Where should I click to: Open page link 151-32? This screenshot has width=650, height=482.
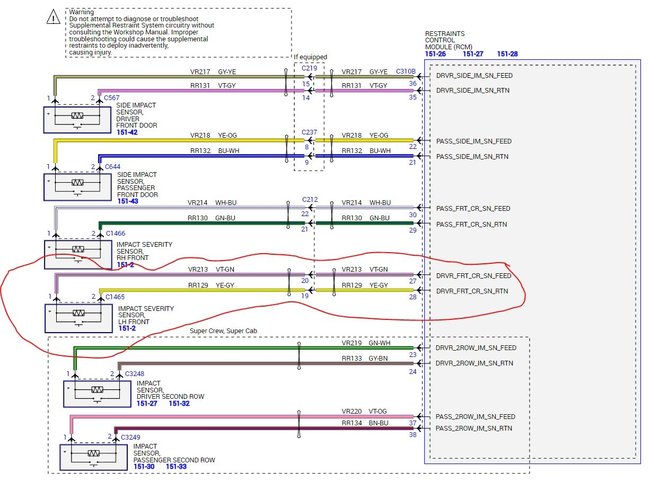[179, 403]
